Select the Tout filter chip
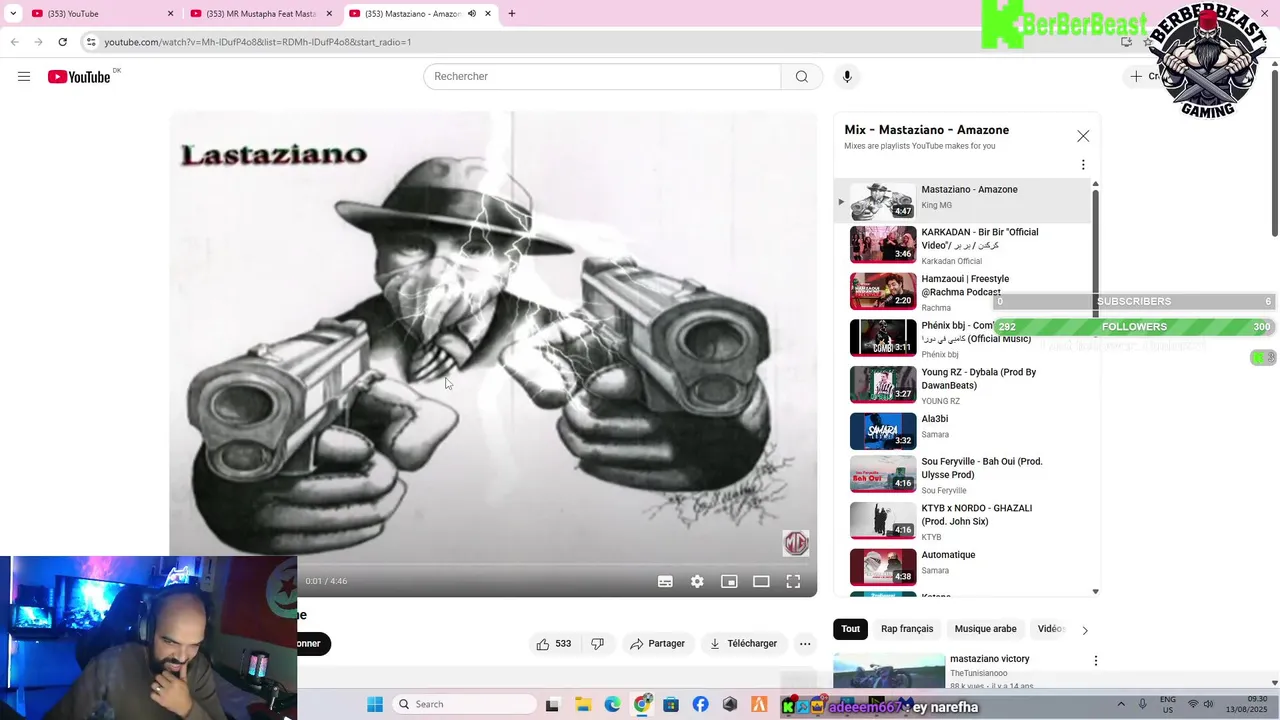The width and height of the screenshot is (1280, 720). coord(850,629)
